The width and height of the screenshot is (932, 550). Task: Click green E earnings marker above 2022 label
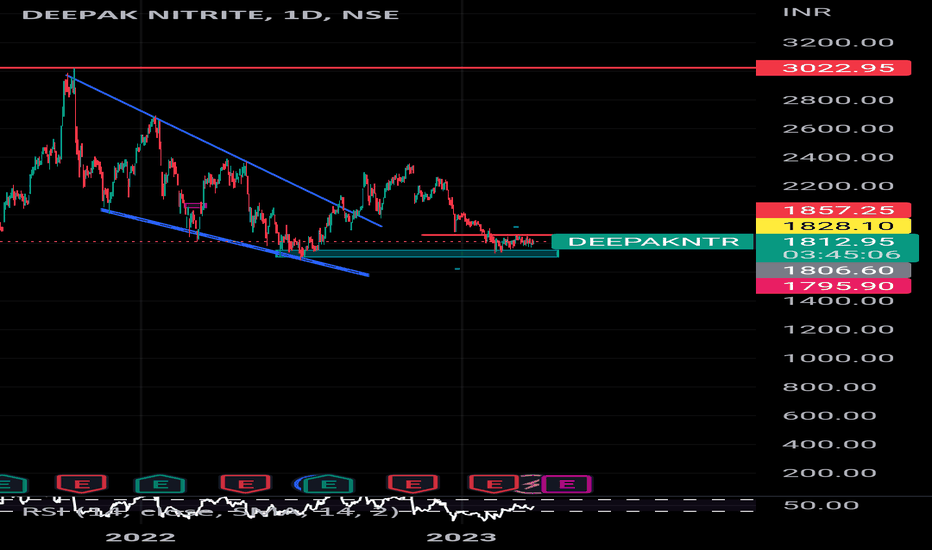tap(160, 484)
